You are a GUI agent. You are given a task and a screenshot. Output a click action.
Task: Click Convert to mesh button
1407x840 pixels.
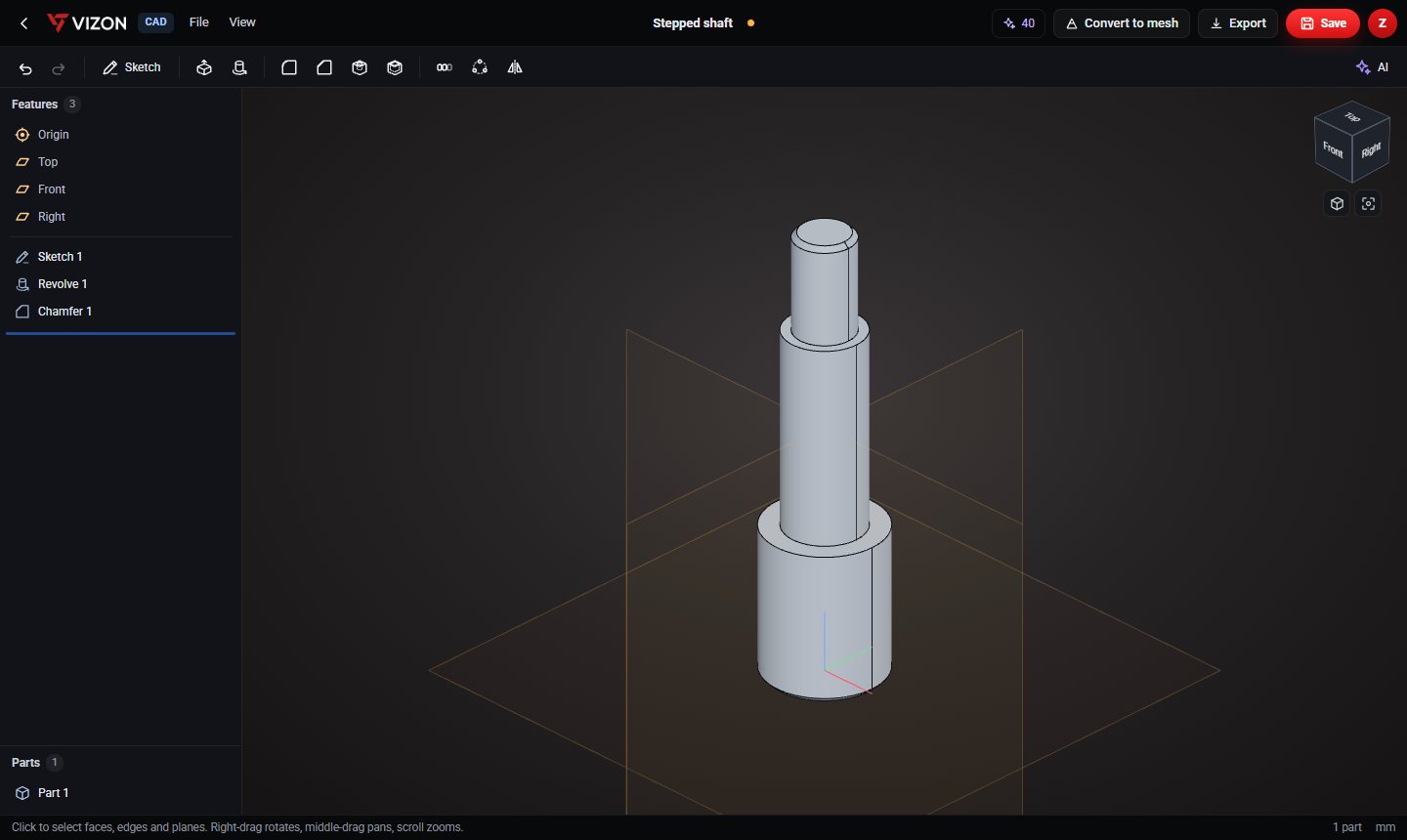[1122, 23]
